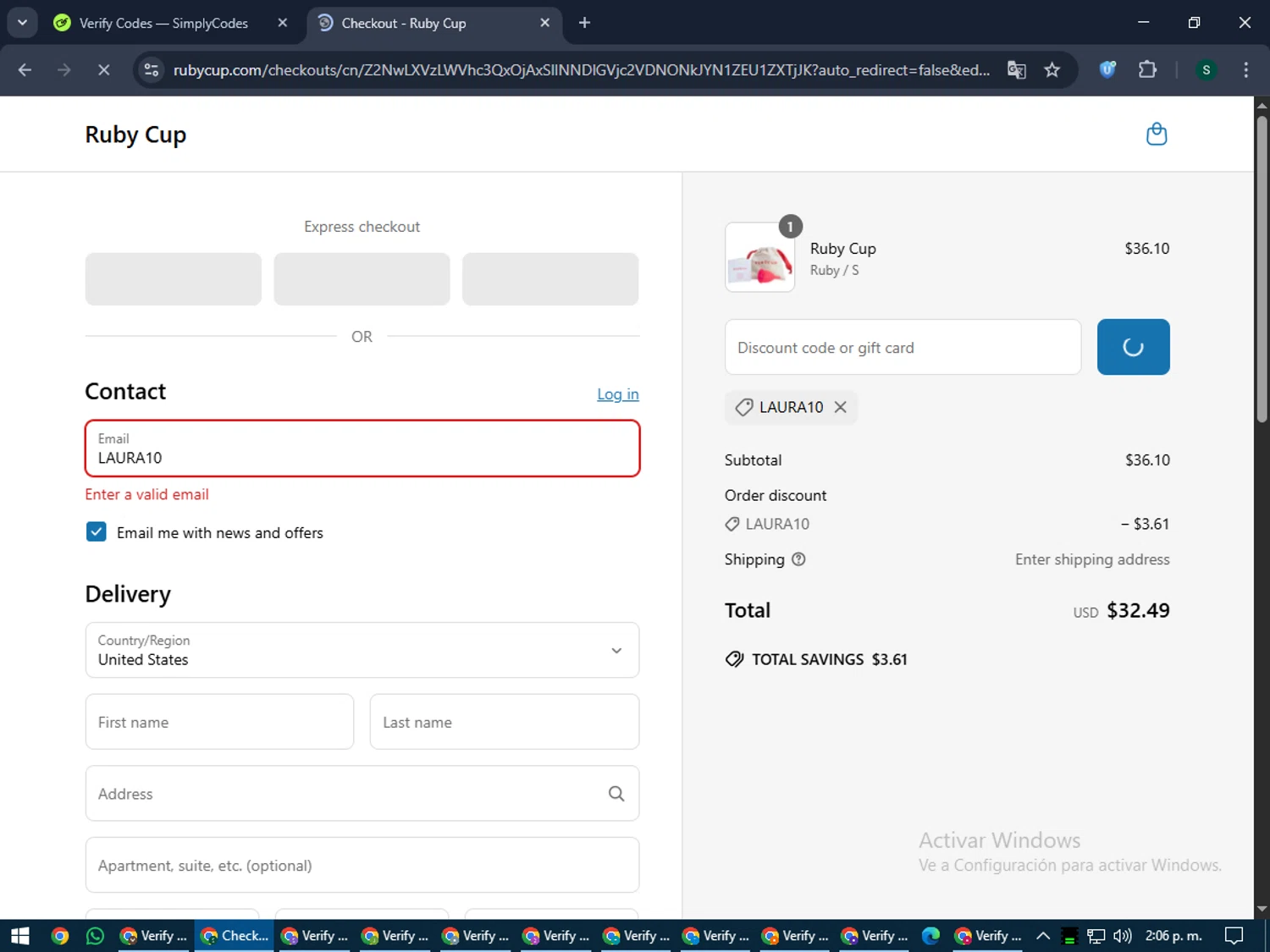The height and width of the screenshot is (952, 1270).
Task: Stop loading the page
Action: click(x=103, y=70)
